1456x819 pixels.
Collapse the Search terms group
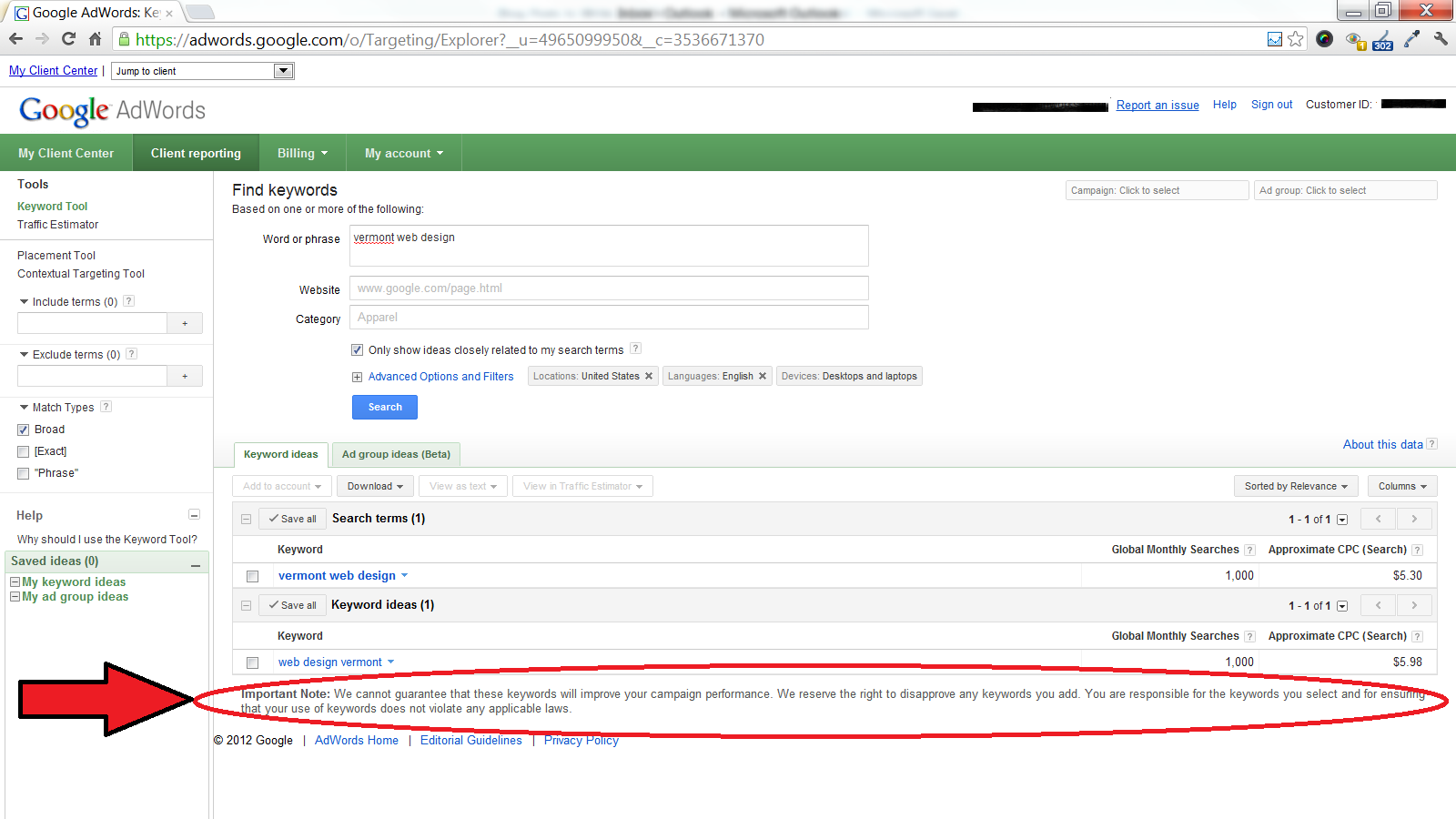[x=246, y=519]
